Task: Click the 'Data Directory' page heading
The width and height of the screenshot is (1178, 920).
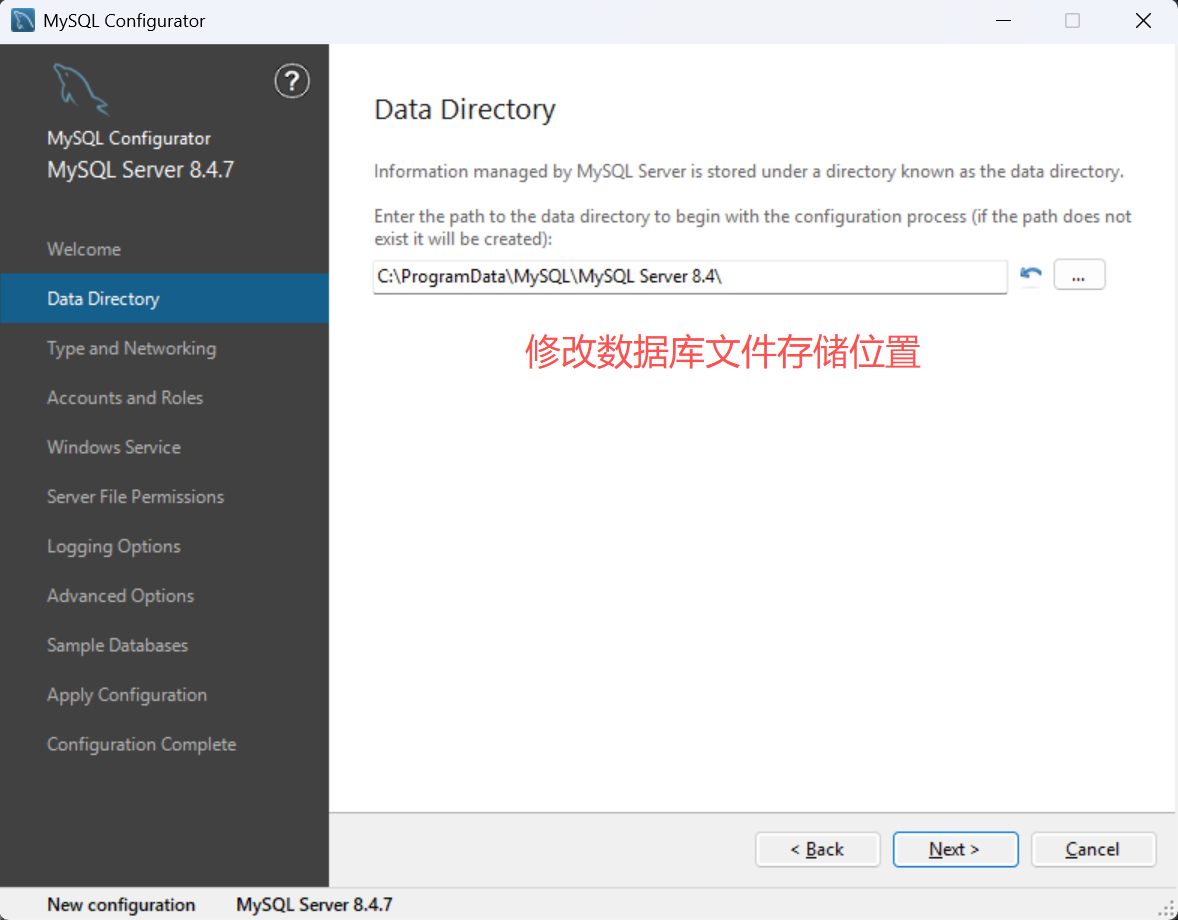Action: (x=464, y=110)
